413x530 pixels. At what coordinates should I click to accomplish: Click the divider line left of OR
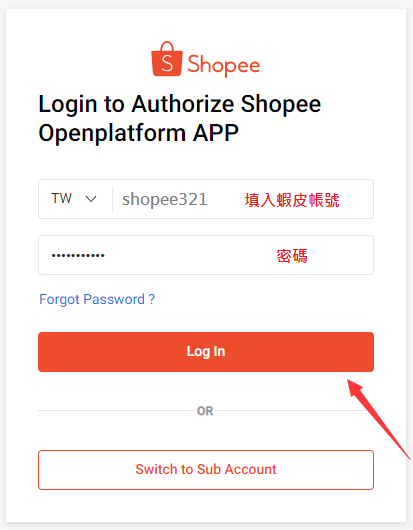click(x=116, y=411)
